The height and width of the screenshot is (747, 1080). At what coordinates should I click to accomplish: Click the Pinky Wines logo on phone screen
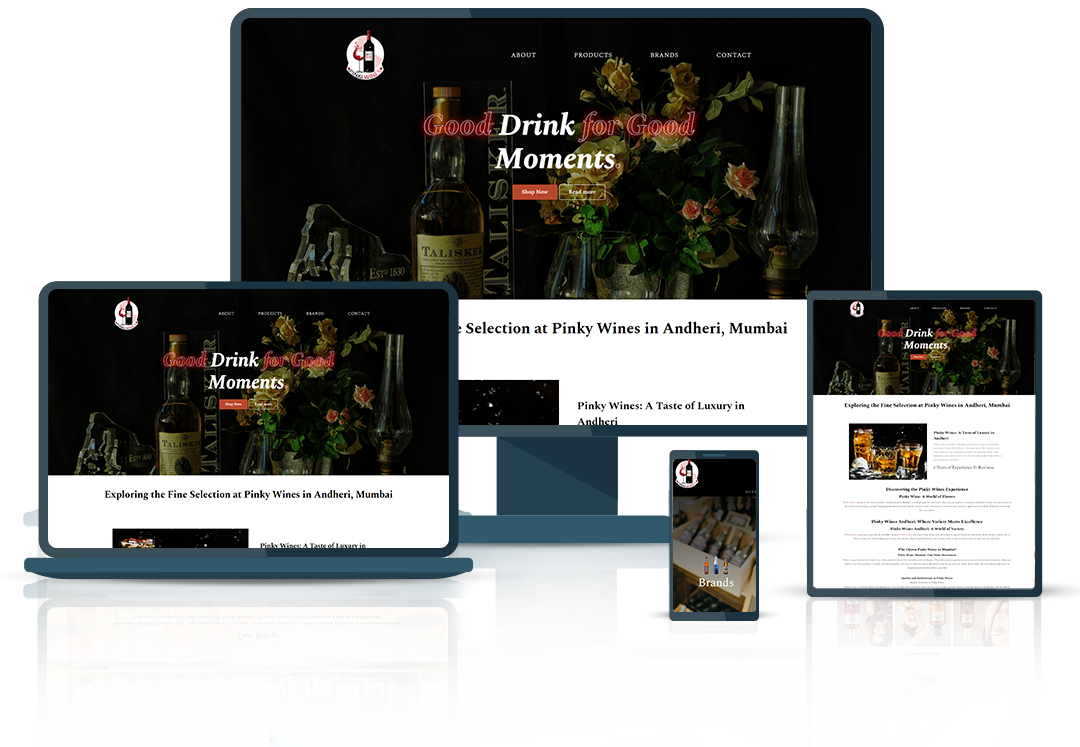[687, 474]
